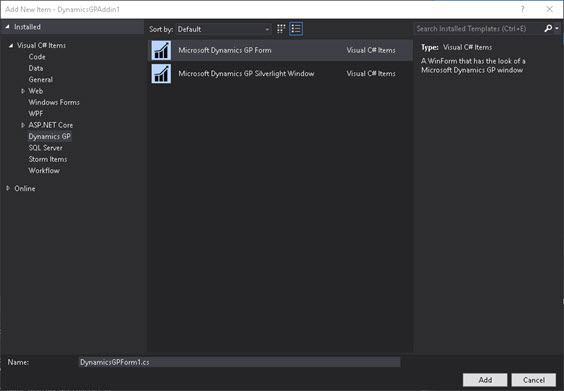564x391 pixels.
Task: Click the search magnifier icon
Action: click(548, 28)
